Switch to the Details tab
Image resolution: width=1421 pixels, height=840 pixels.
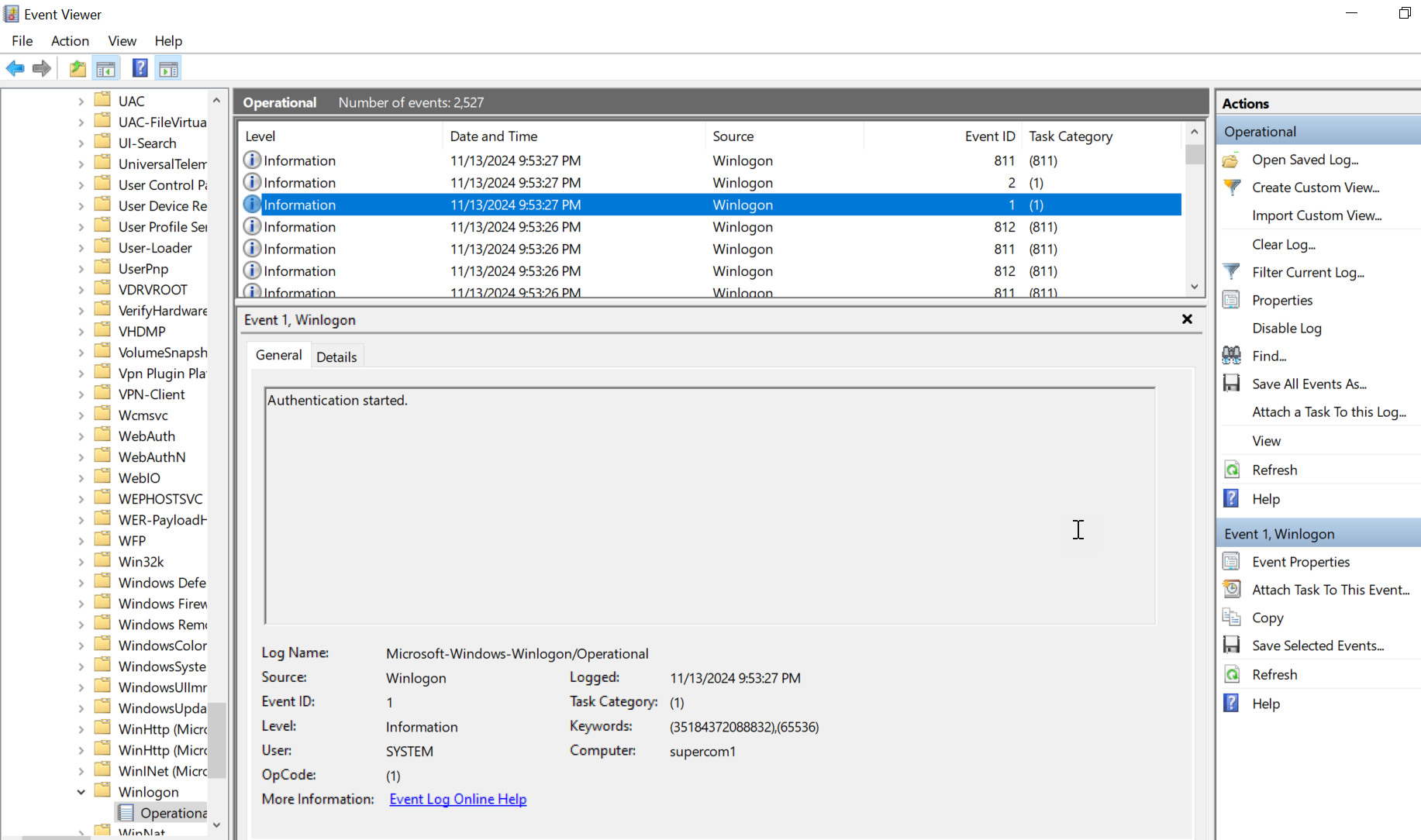[x=336, y=356]
